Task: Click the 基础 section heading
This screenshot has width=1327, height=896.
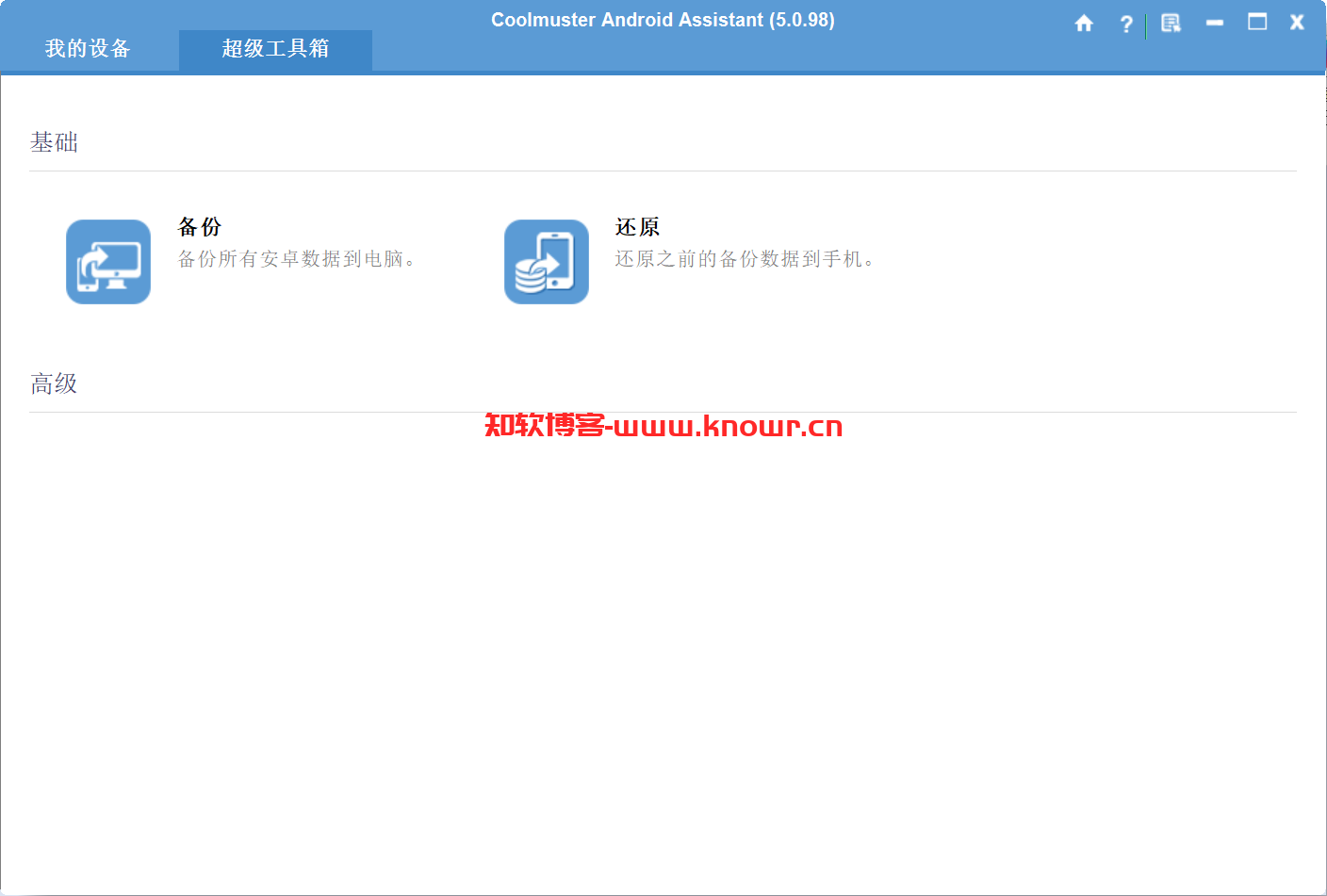Action: click(54, 142)
